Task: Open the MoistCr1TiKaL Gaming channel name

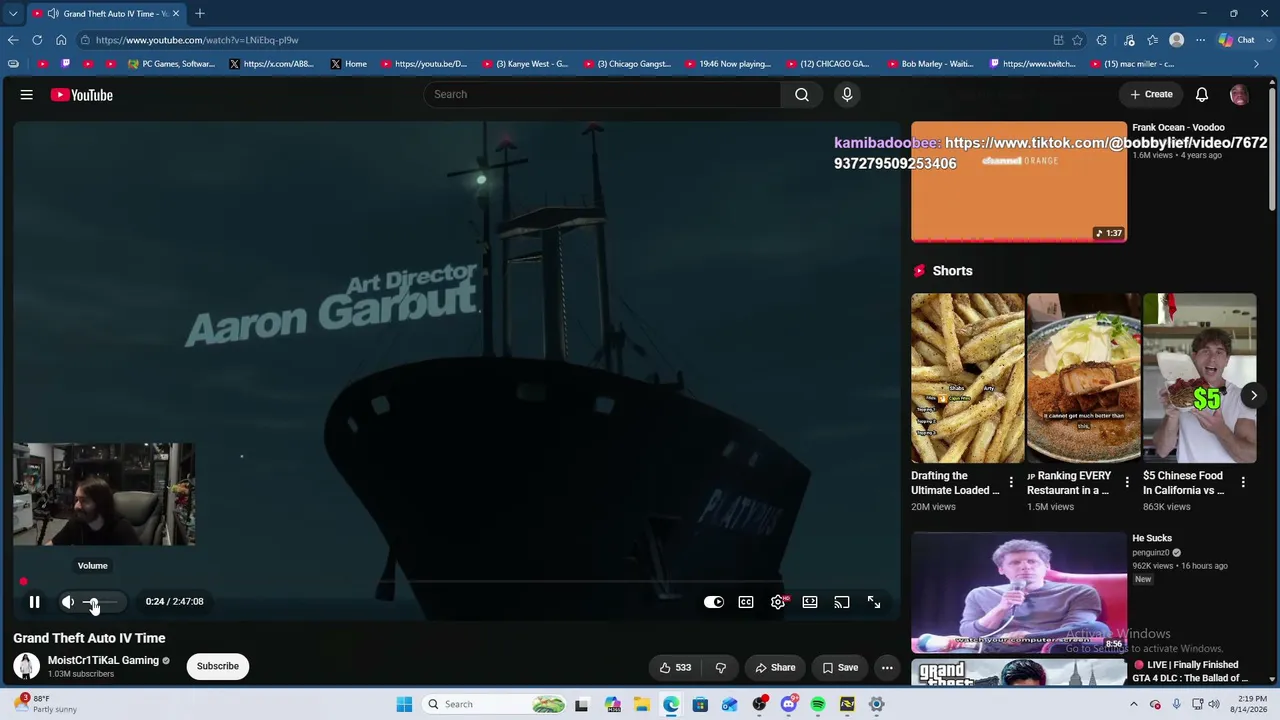Action: pyautogui.click(x=103, y=660)
